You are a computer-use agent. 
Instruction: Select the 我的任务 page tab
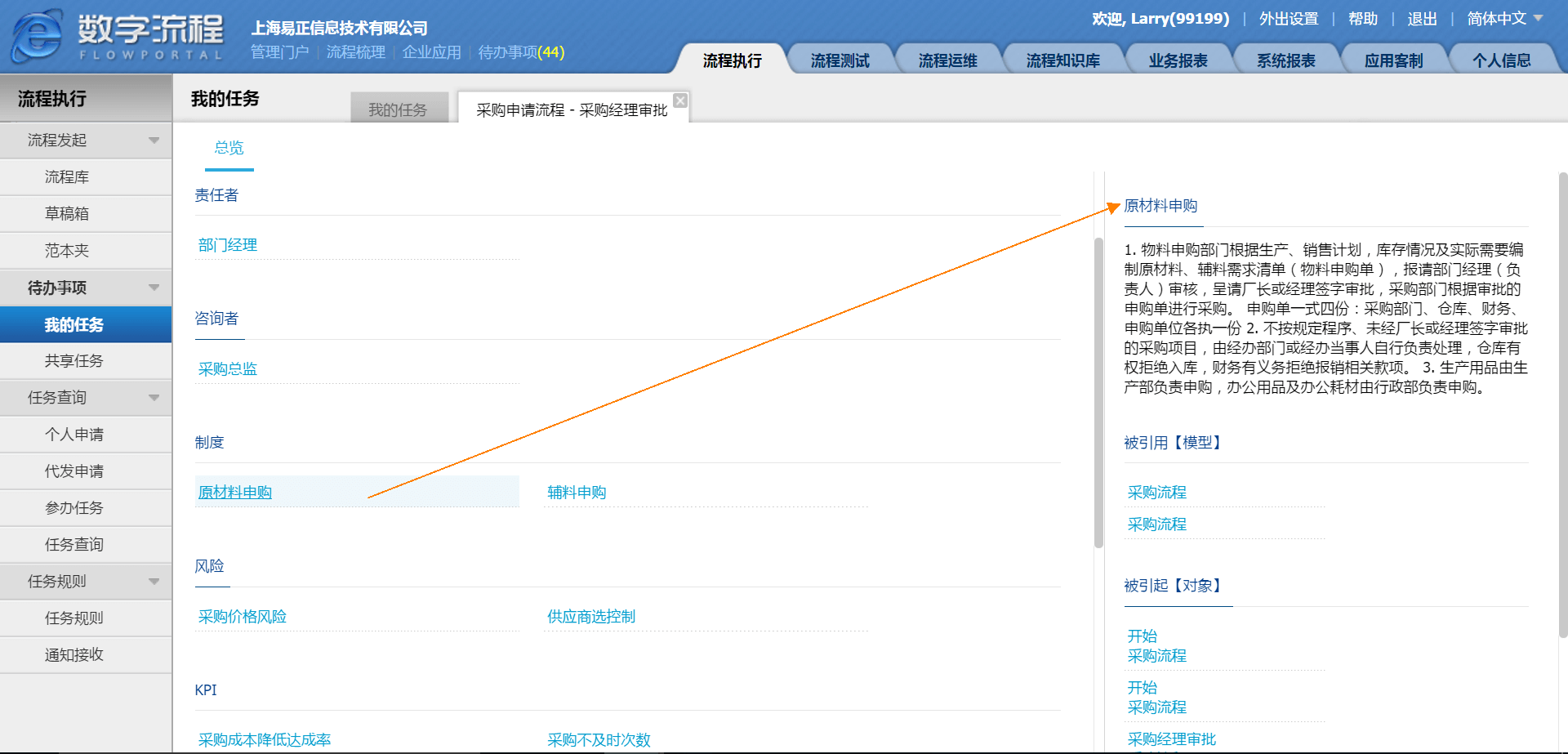pyautogui.click(x=398, y=109)
